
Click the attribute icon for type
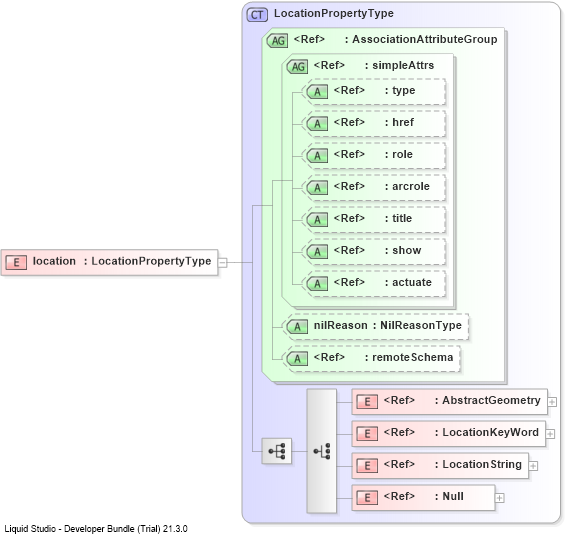(317, 92)
